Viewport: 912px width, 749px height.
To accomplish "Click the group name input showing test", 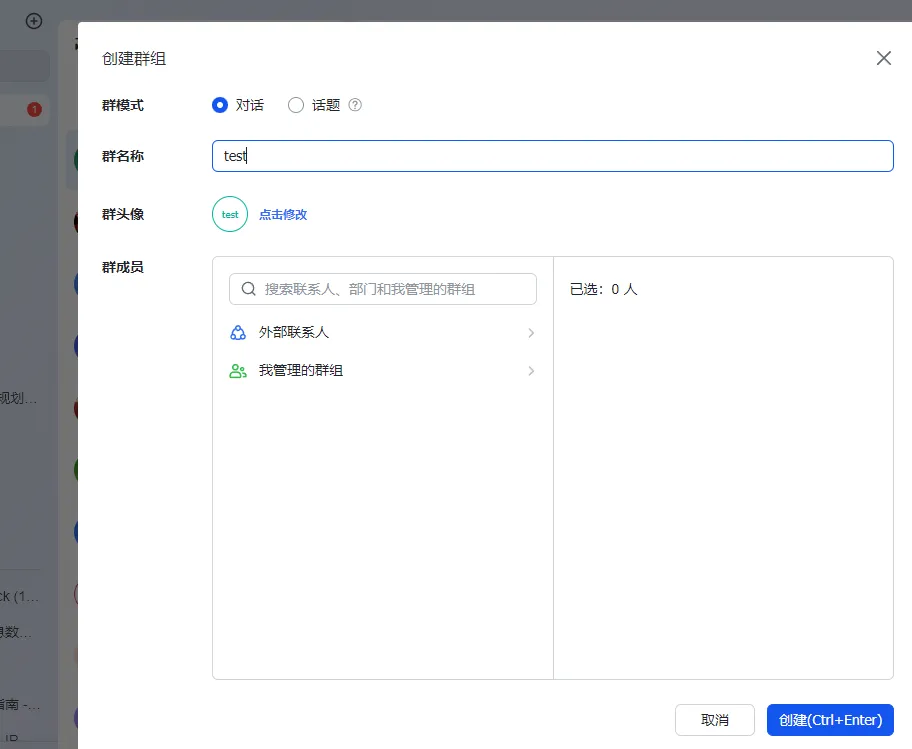I will coord(553,156).
